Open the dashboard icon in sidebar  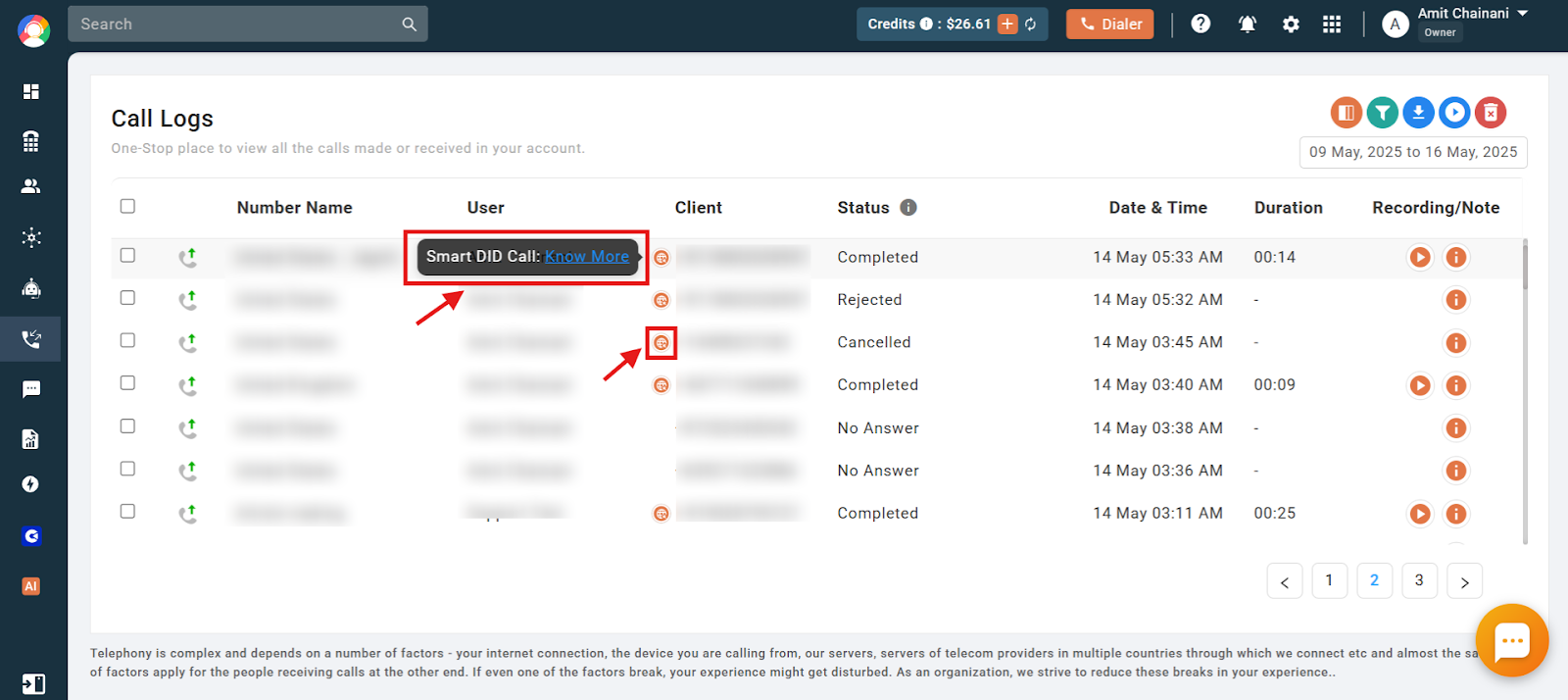pyautogui.click(x=31, y=91)
